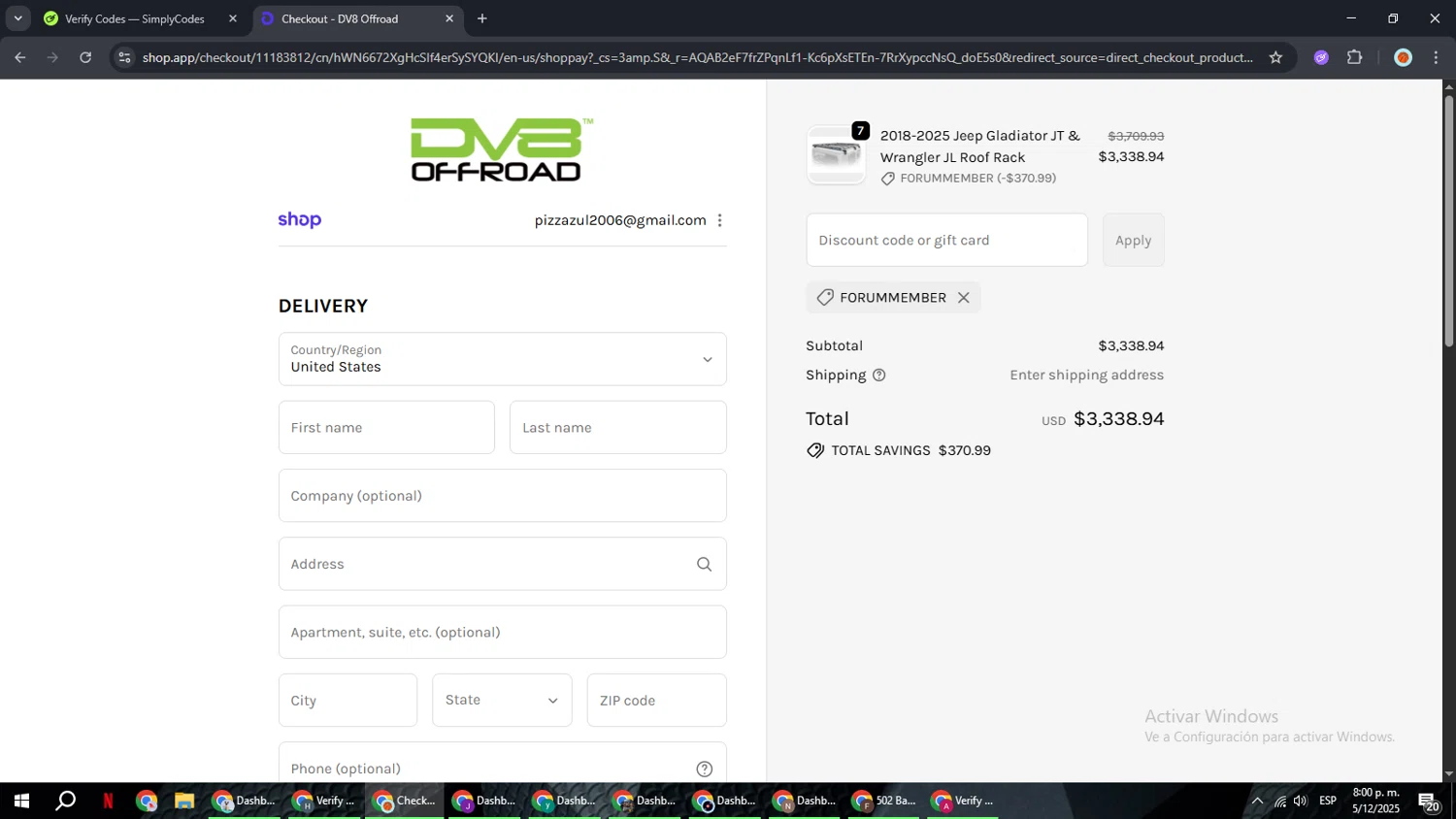
Task: Click into the Address field
Action: point(502,564)
